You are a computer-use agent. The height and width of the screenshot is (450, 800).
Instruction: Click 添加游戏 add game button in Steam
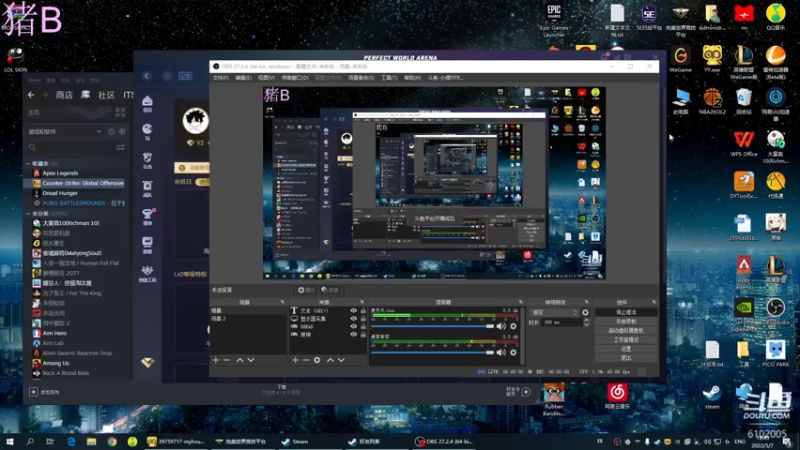tap(44, 392)
